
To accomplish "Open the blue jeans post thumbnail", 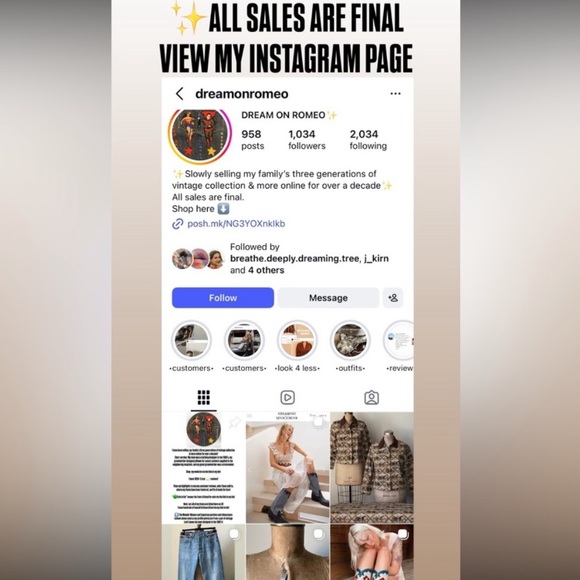I will (x=203, y=552).
